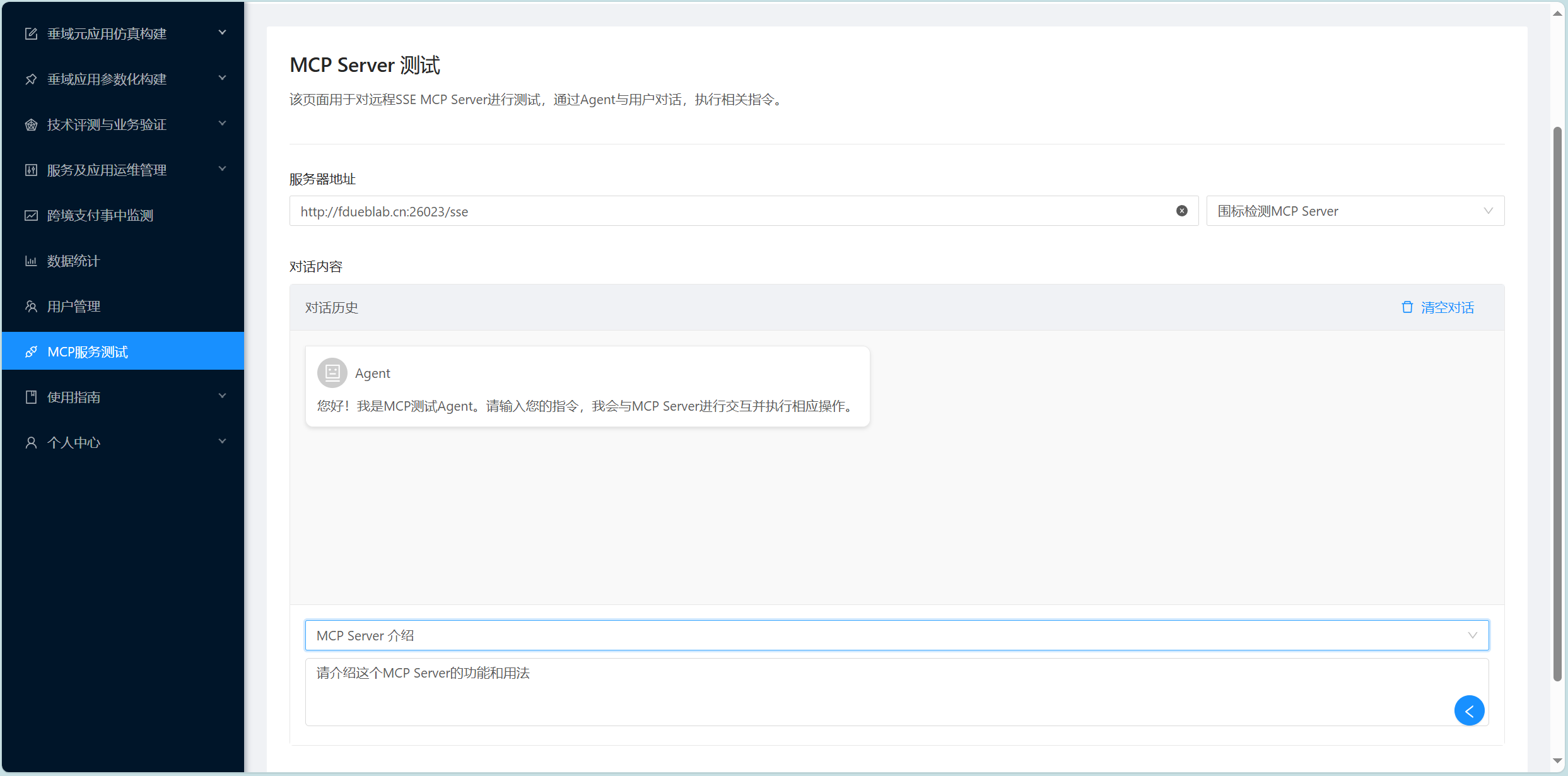Click the edit icon beside 垂域元应用仿真构建
The image size is (1568, 776).
tap(31, 33)
